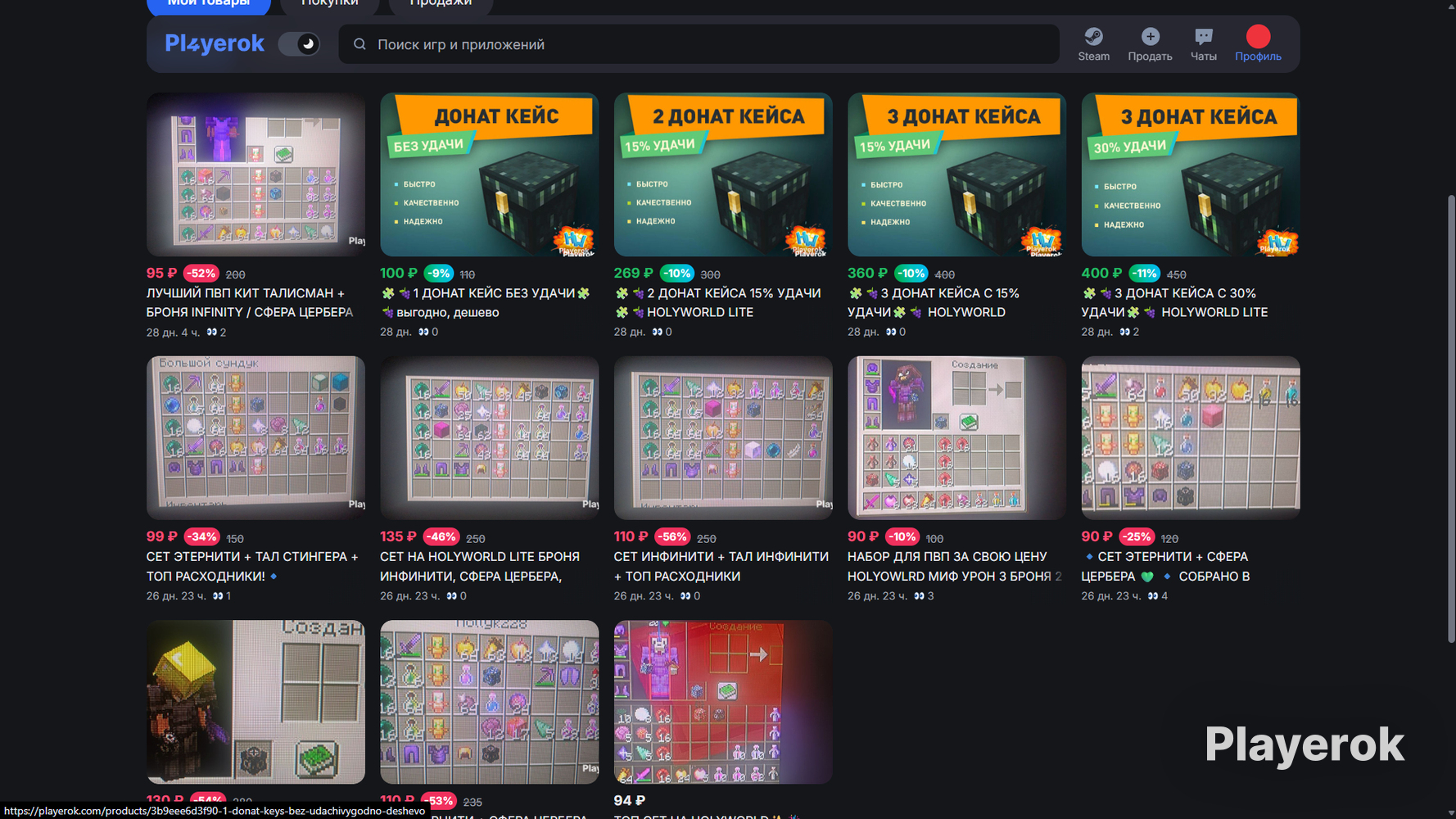This screenshot has height=819, width=1456.
Task: Open the 90 ₽ -25% inventory listing image
Action: pyautogui.click(x=1191, y=437)
